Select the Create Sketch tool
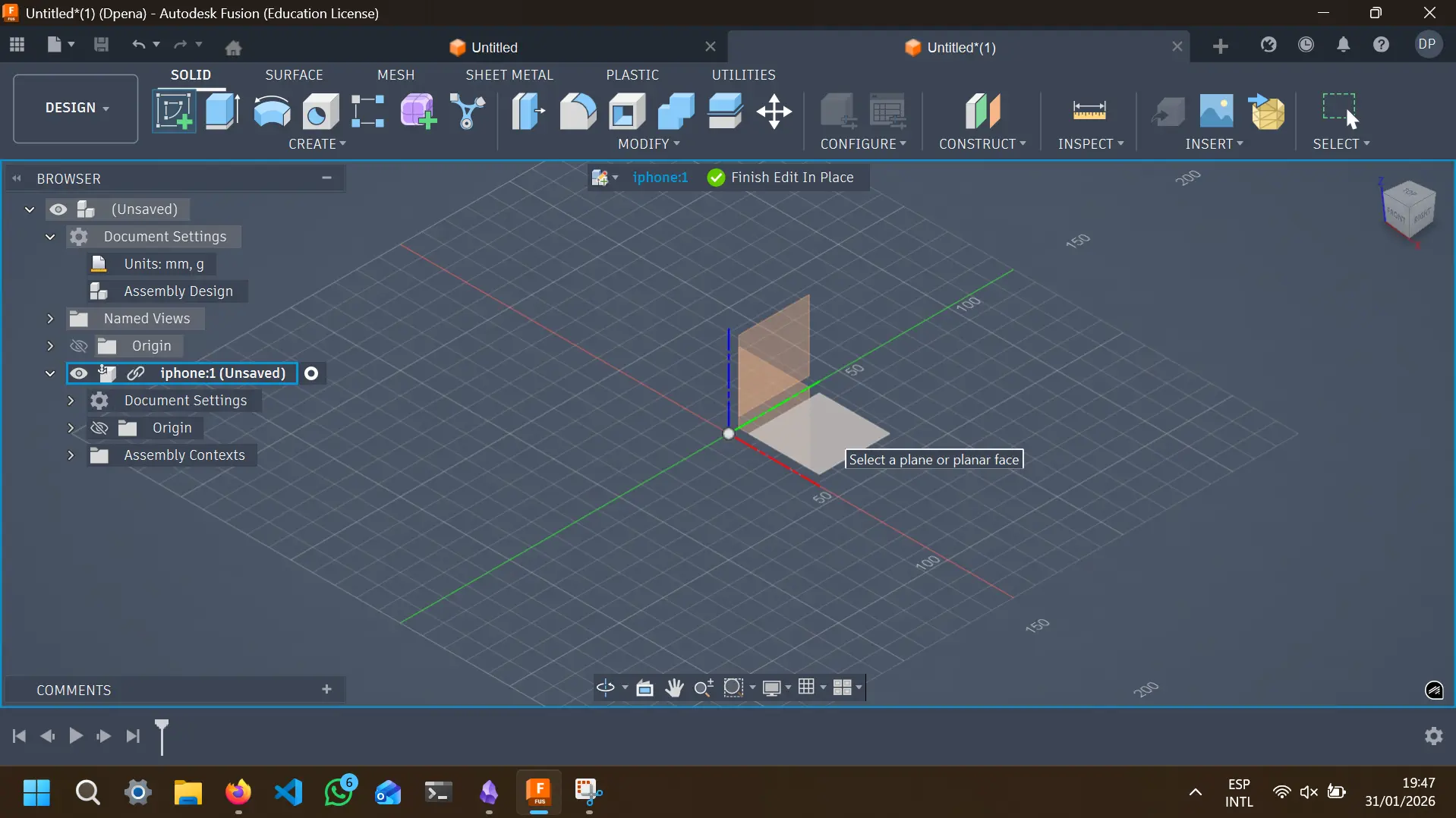Screen dimensions: 1456x818 click(x=174, y=112)
